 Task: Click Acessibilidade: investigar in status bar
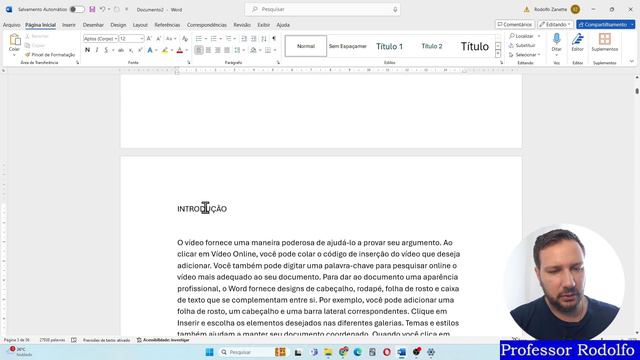163,340
